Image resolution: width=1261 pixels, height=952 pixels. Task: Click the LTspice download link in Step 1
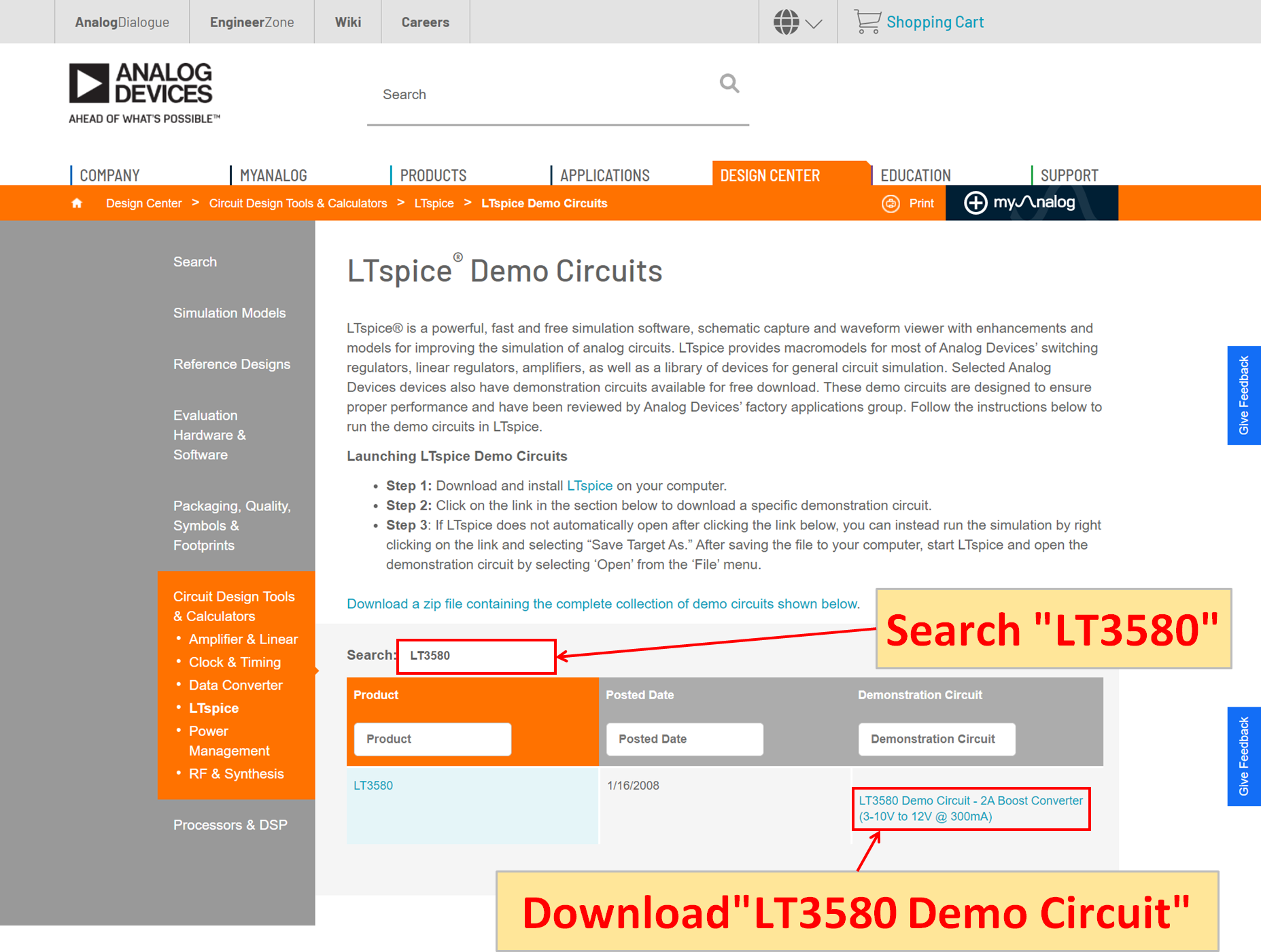(x=589, y=485)
